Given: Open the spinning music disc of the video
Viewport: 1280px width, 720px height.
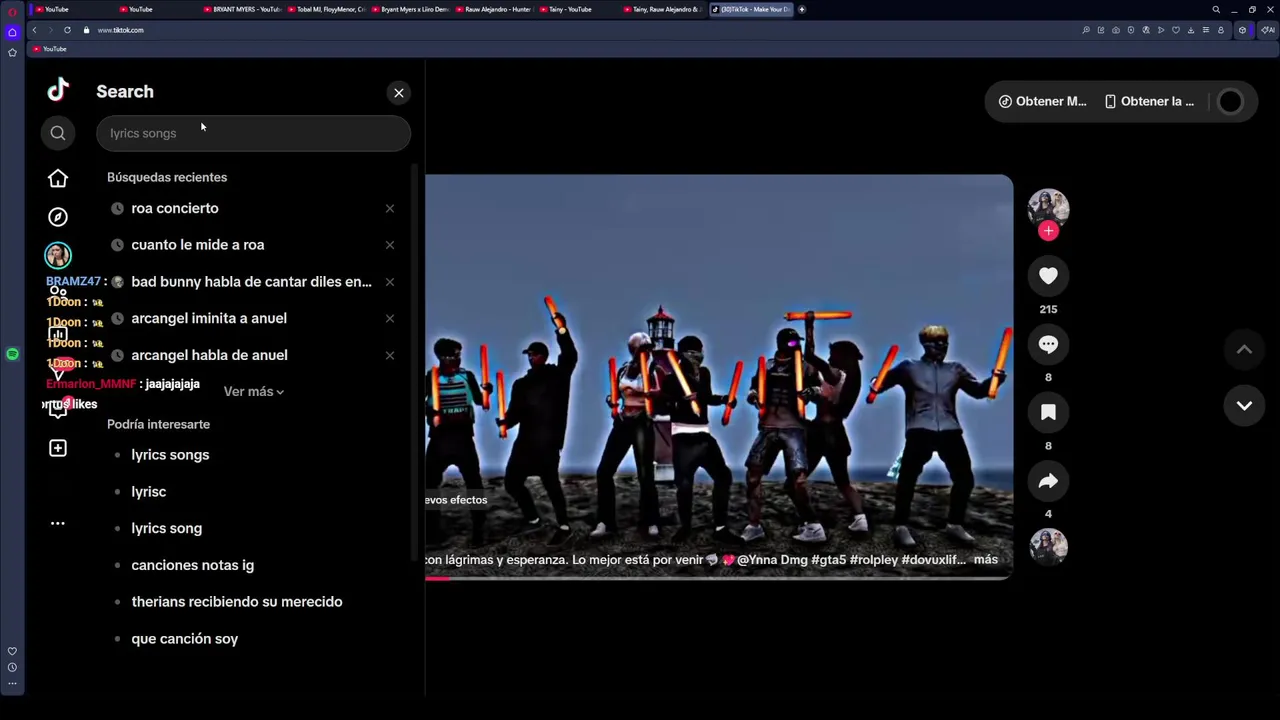Looking at the screenshot, I should (x=1048, y=546).
